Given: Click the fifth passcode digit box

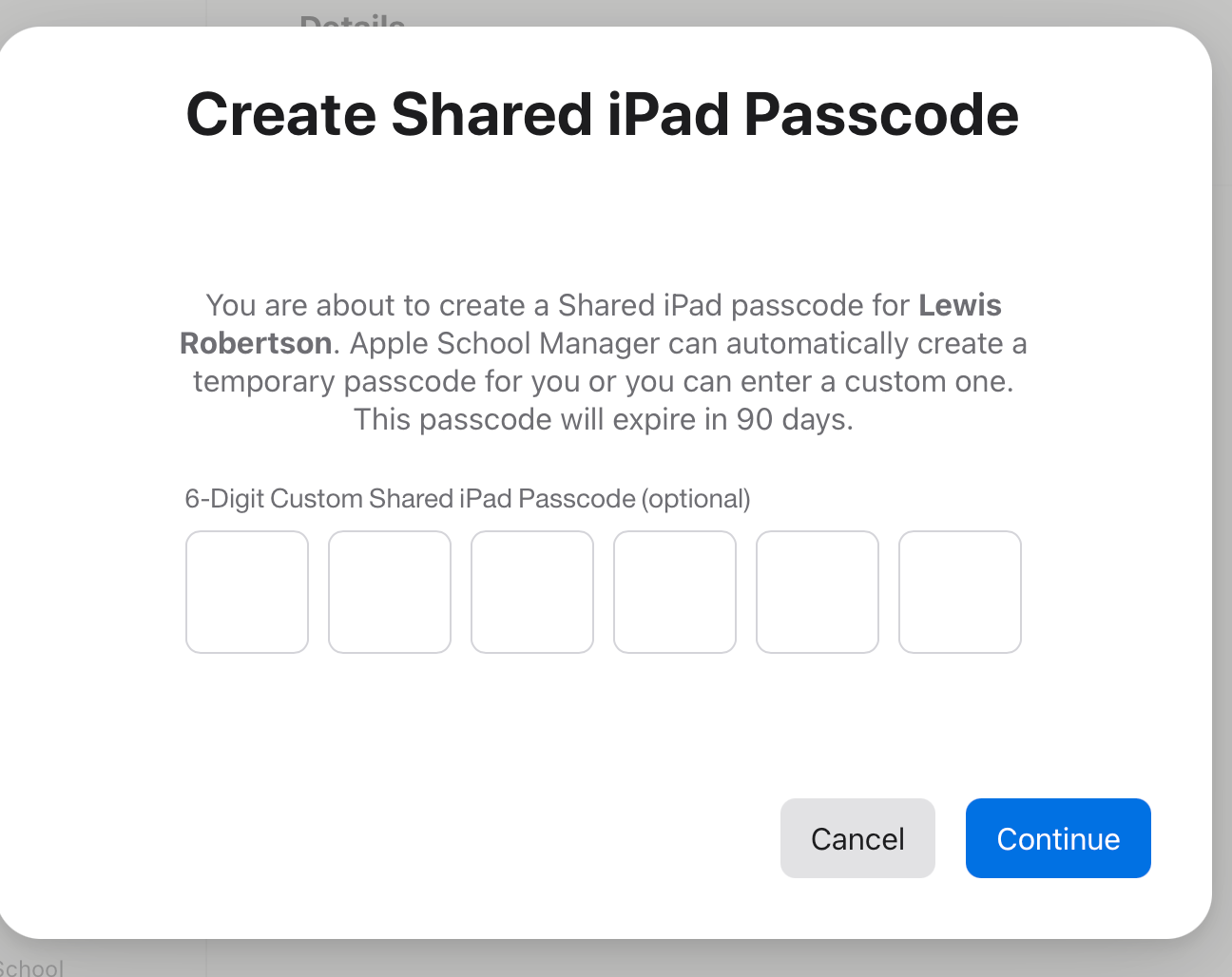Looking at the screenshot, I should click(x=817, y=591).
